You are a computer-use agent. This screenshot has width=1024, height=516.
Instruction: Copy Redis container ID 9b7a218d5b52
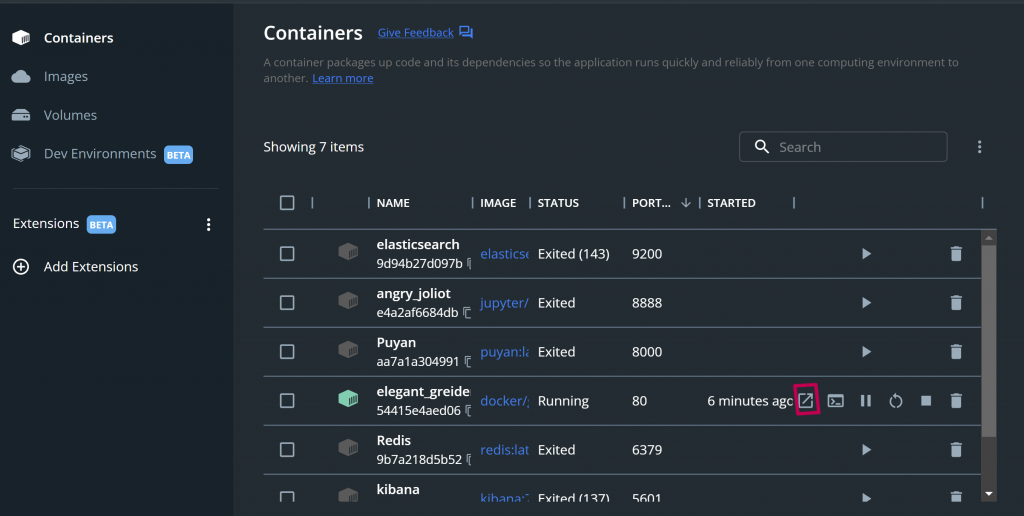(x=468, y=460)
